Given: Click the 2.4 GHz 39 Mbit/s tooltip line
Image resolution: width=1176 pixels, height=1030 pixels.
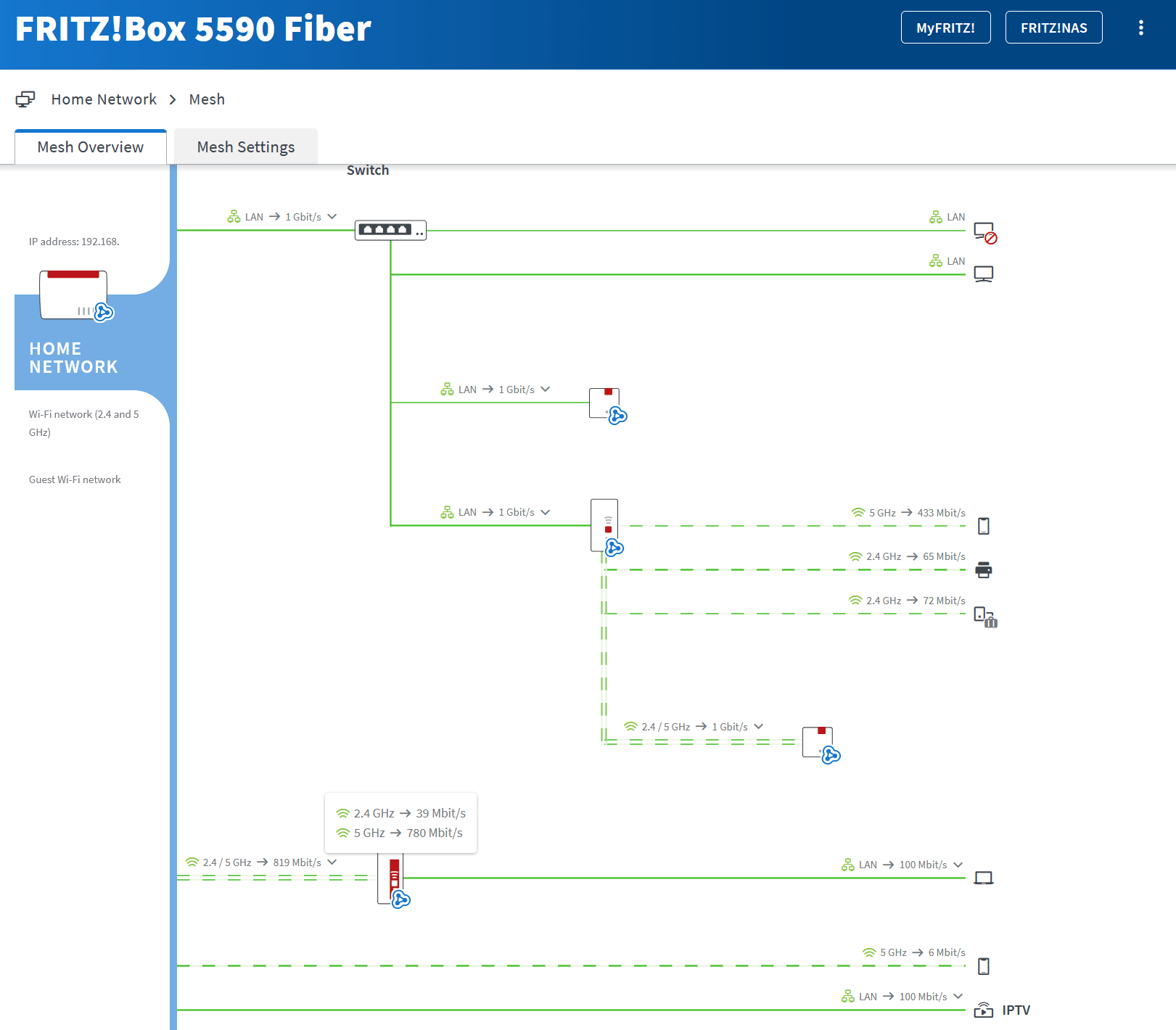Looking at the screenshot, I should (x=401, y=814).
